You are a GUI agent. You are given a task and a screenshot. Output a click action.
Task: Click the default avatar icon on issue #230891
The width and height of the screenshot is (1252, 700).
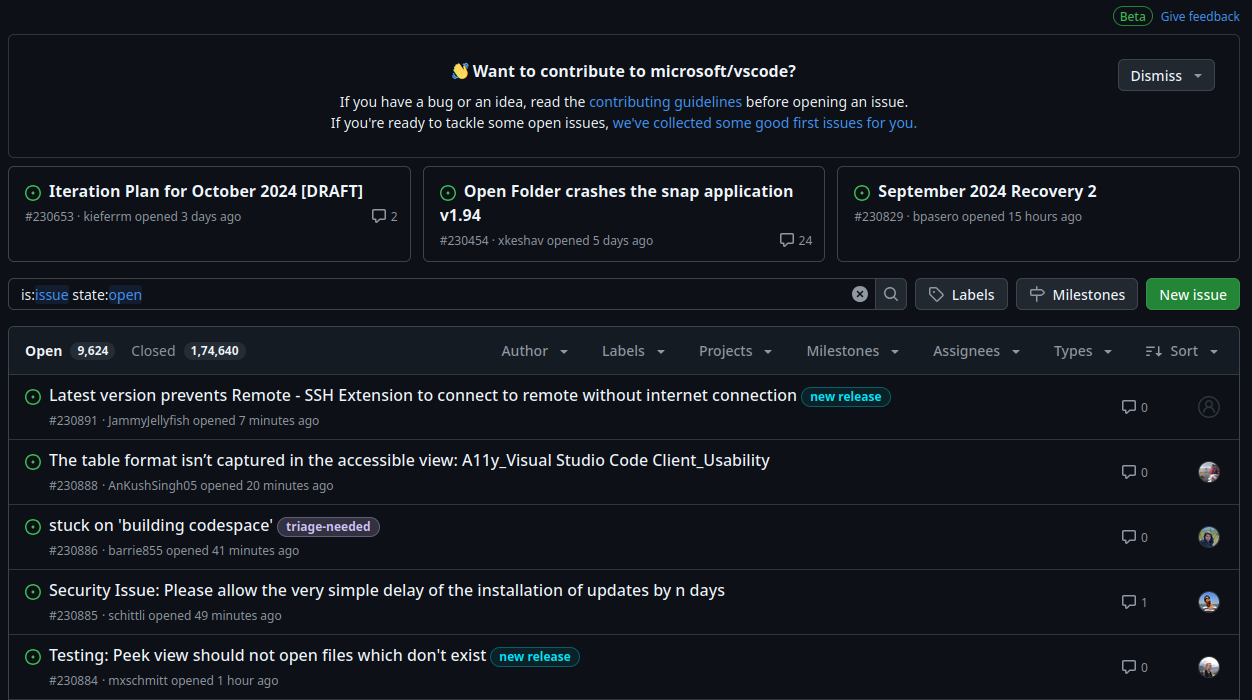coord(1208,406)
